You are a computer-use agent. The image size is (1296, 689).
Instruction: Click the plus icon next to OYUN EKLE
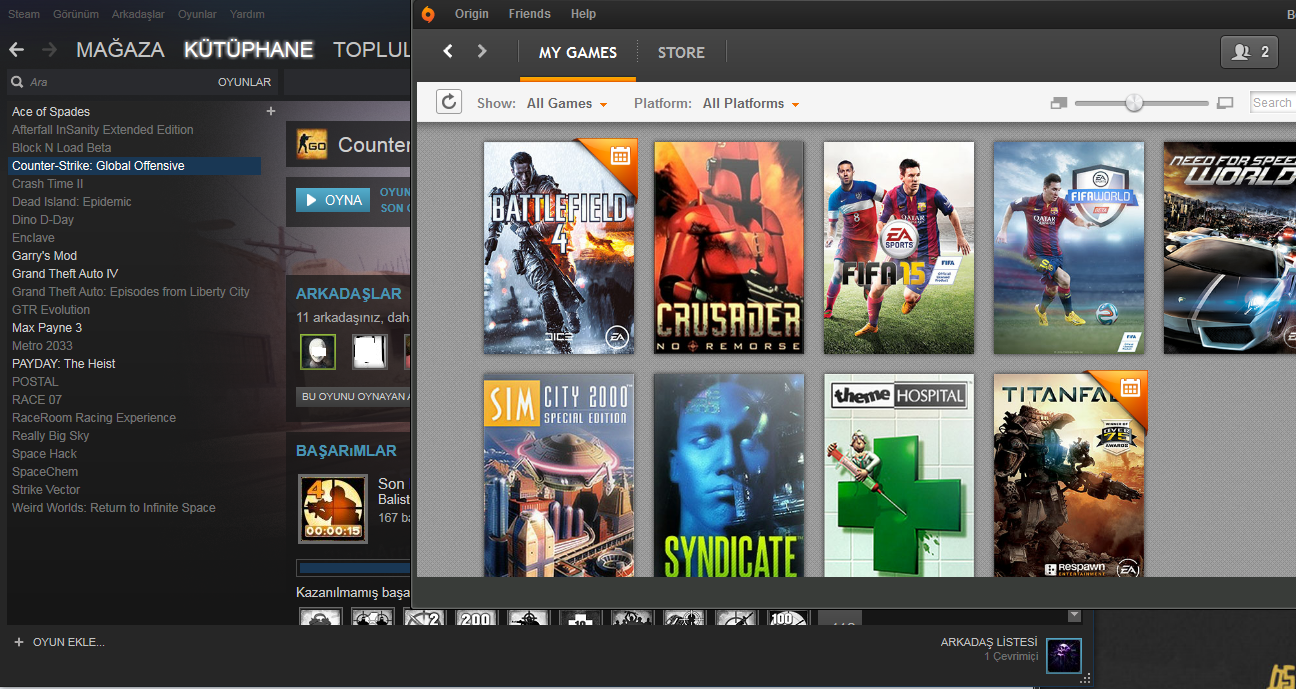pos(18,642)
